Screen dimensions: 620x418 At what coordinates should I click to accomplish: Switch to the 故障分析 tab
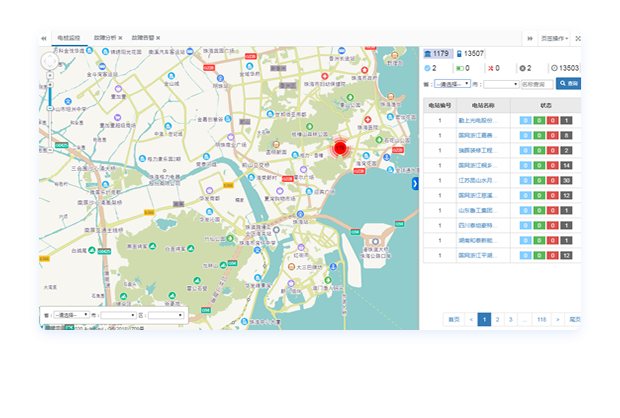tap(105, 38)
